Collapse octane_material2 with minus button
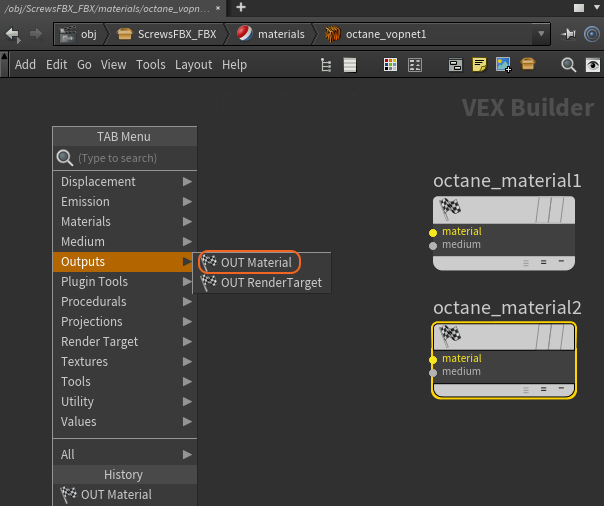Screen dimensions: 604x506 pyautogui.click(x=561, y=388)
